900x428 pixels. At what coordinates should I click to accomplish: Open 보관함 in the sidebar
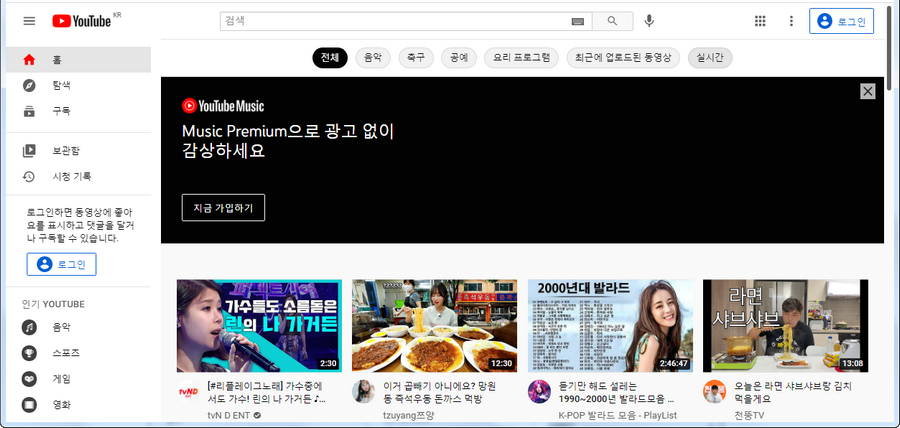click(79, 151)
